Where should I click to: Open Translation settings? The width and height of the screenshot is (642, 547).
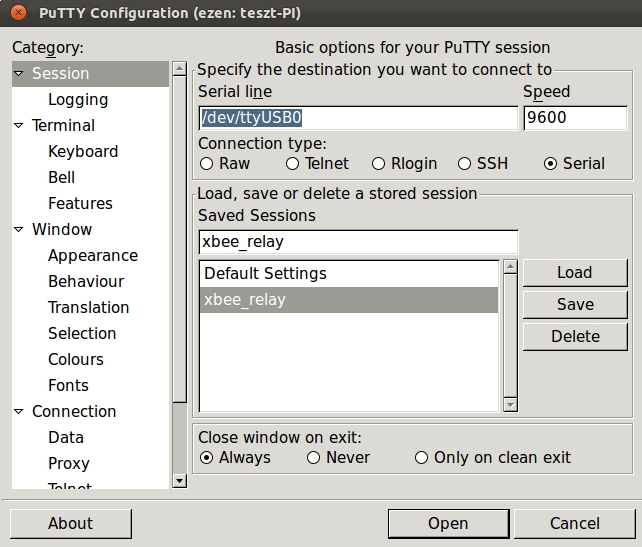click(88, 307)
